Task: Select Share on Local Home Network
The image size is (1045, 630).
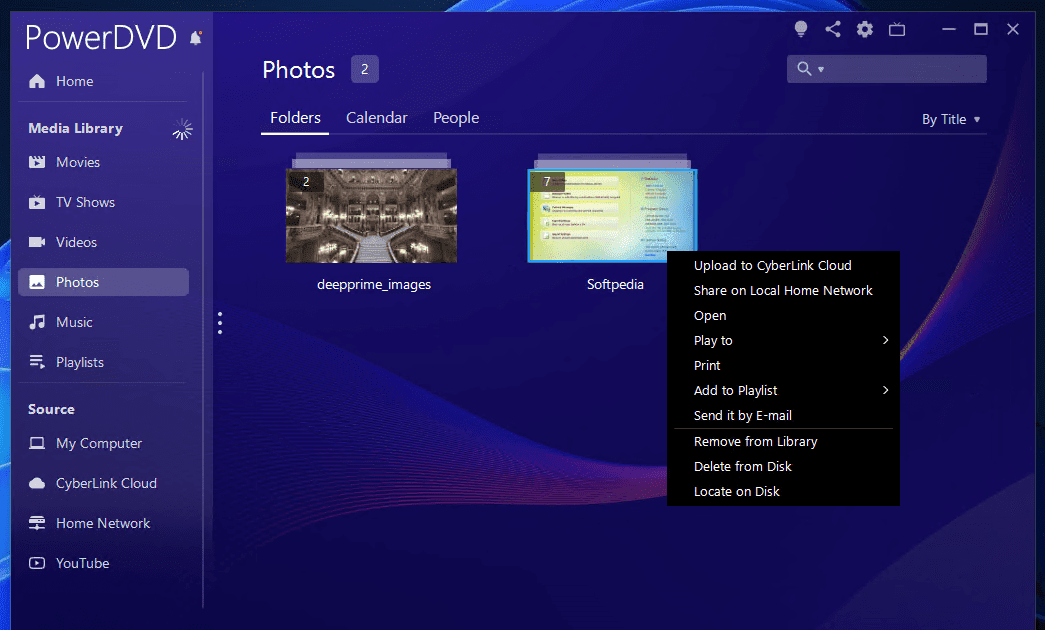Action: click(783, 291)
